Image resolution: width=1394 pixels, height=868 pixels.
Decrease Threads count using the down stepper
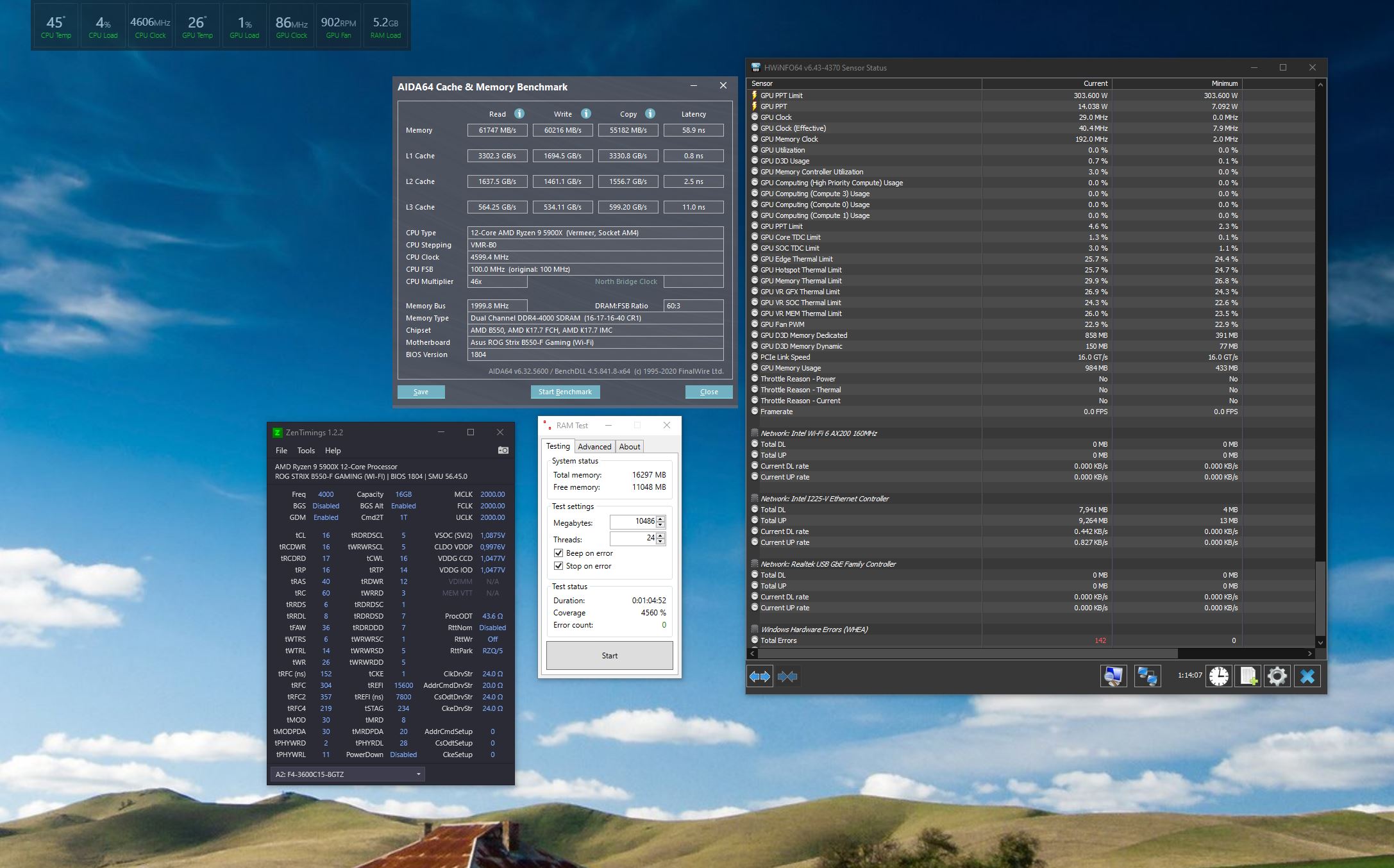[660, 541]
